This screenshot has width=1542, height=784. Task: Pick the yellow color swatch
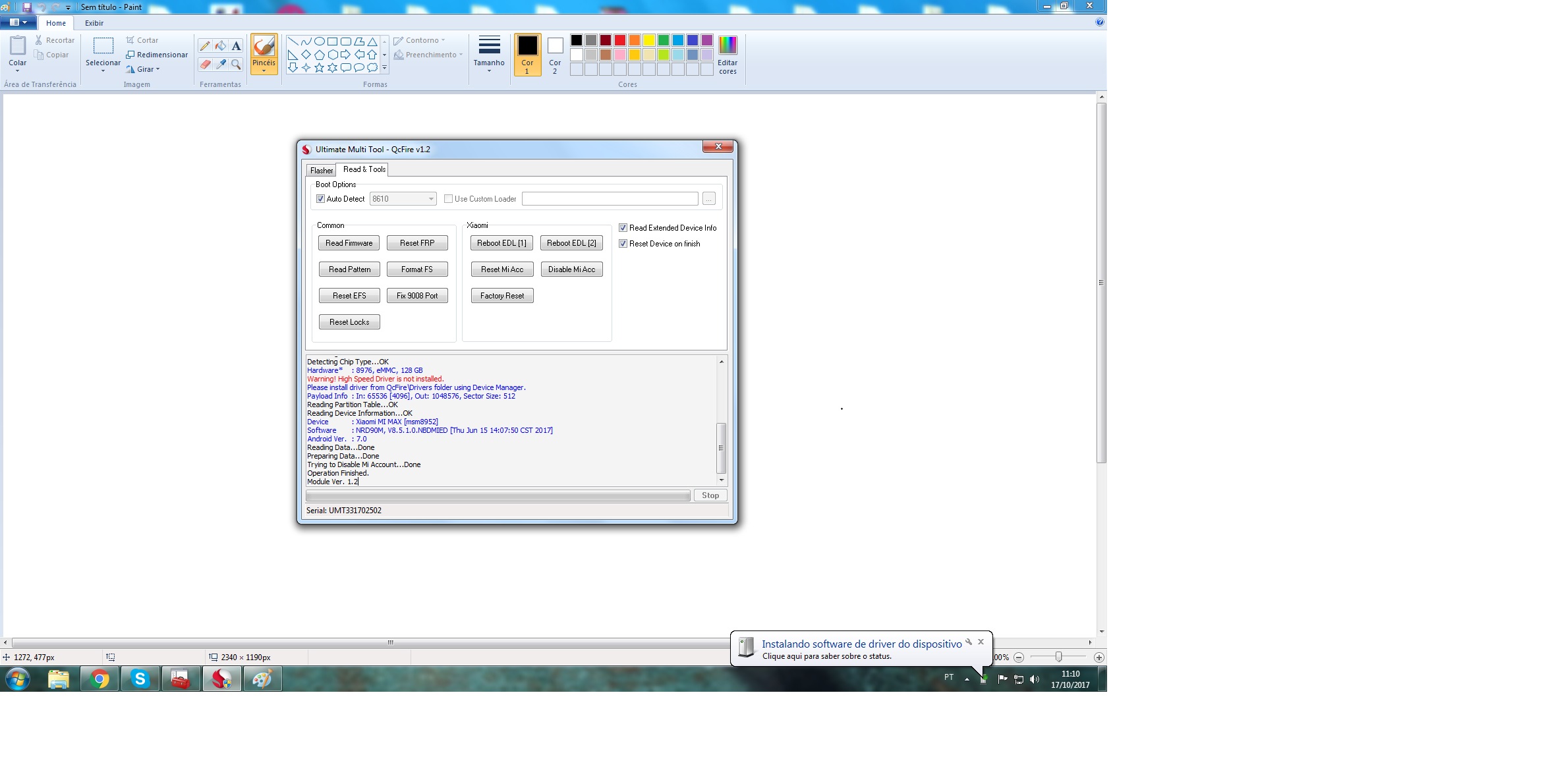(x=649, y=40)
